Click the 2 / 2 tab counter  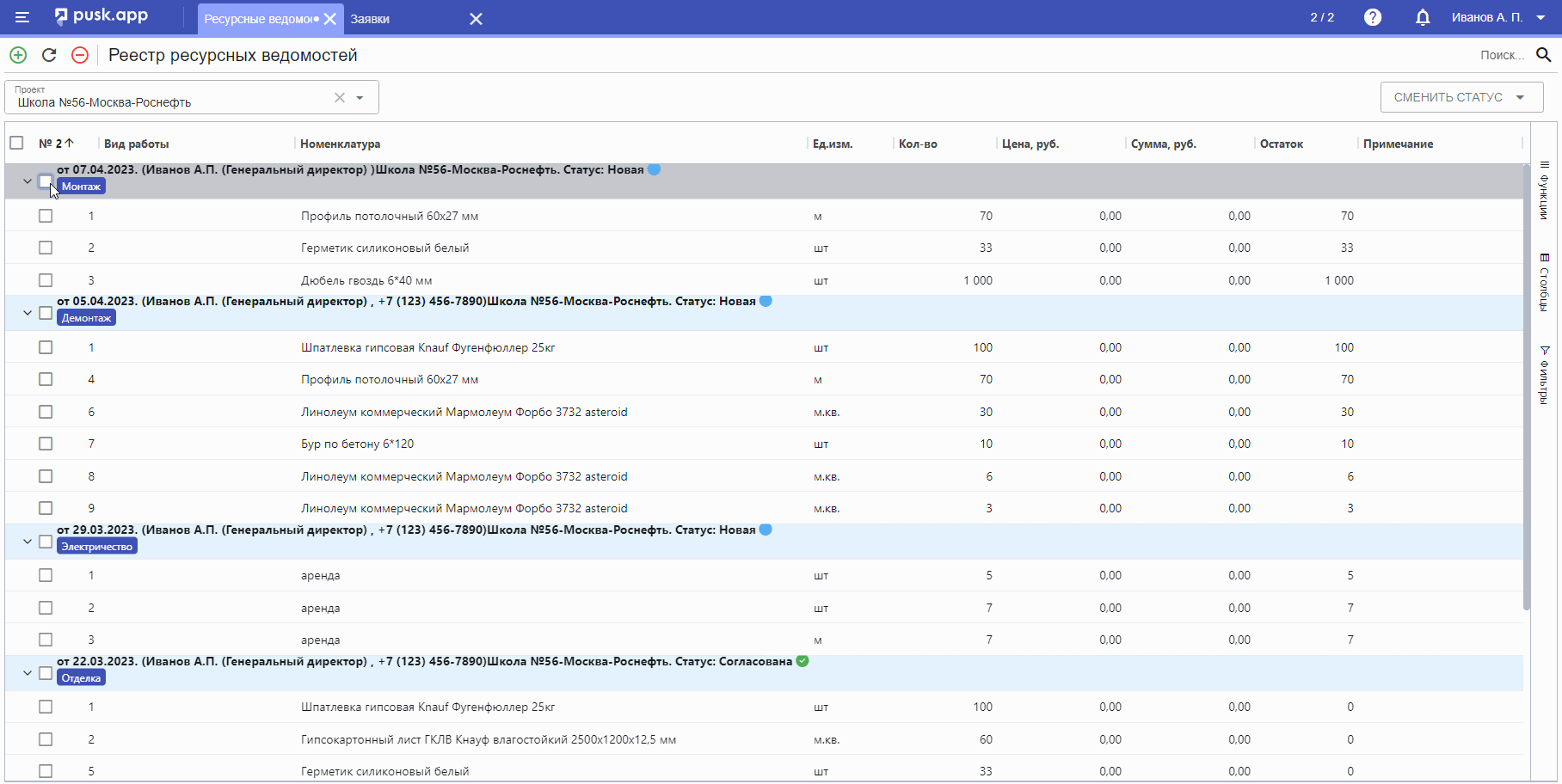point(1322,17)
